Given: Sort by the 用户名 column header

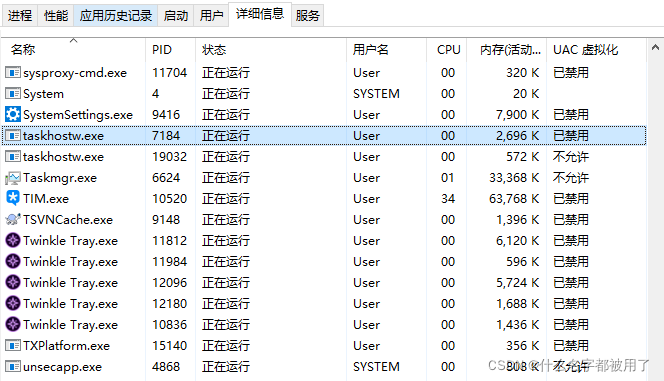Looking at the screenshot, I should tap(386, 50).
